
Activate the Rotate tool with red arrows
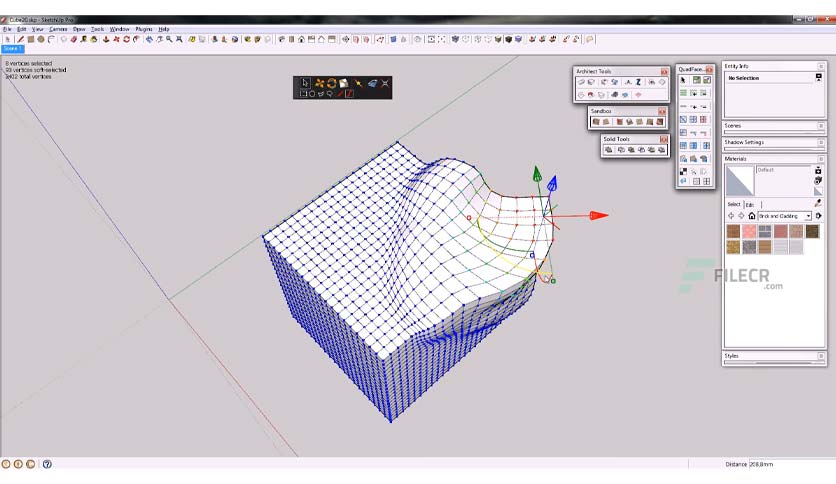point(126,39)
